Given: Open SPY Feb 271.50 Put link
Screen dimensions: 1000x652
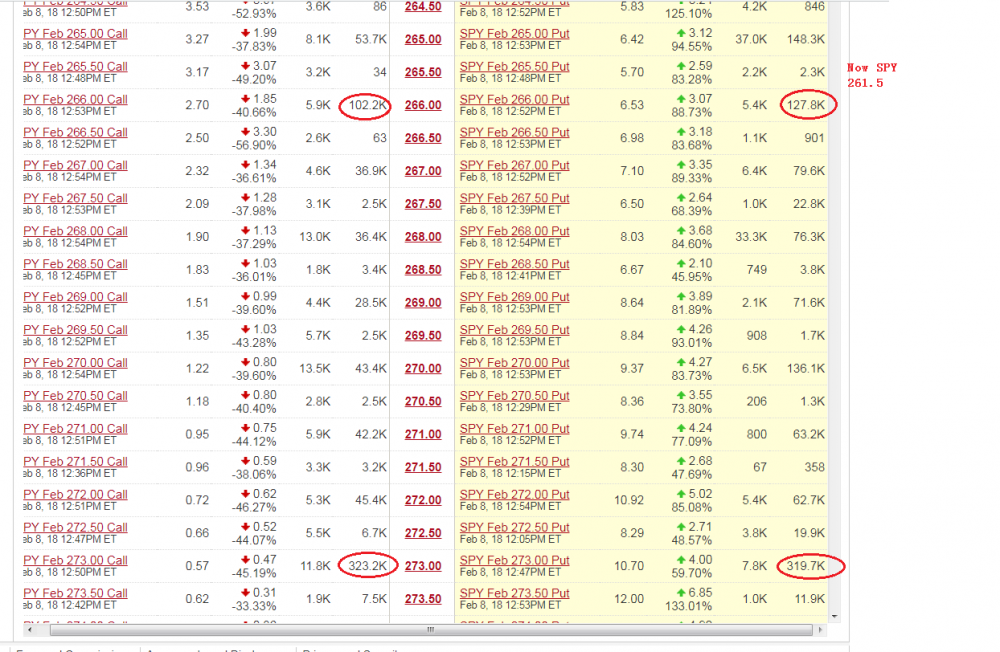Looking at the screenshot, I should (x=515, y=462).
